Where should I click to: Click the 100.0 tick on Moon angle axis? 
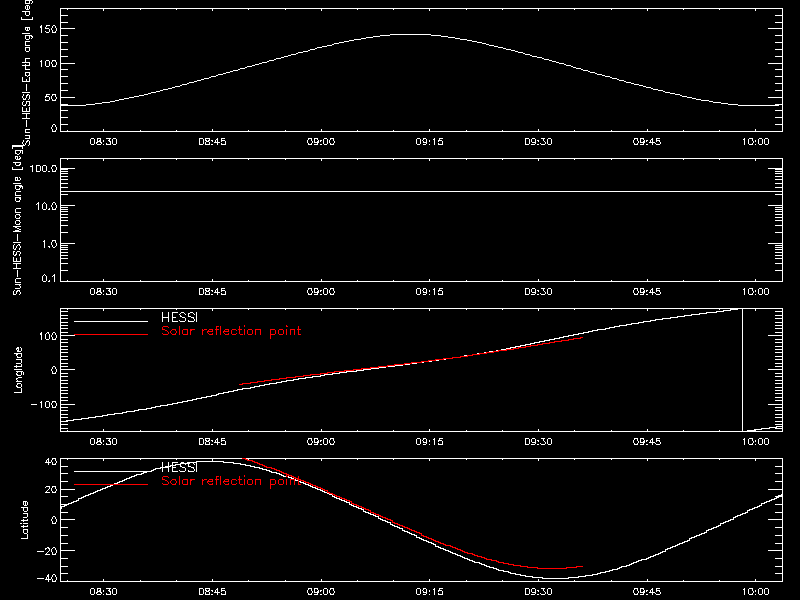[43, 169]
